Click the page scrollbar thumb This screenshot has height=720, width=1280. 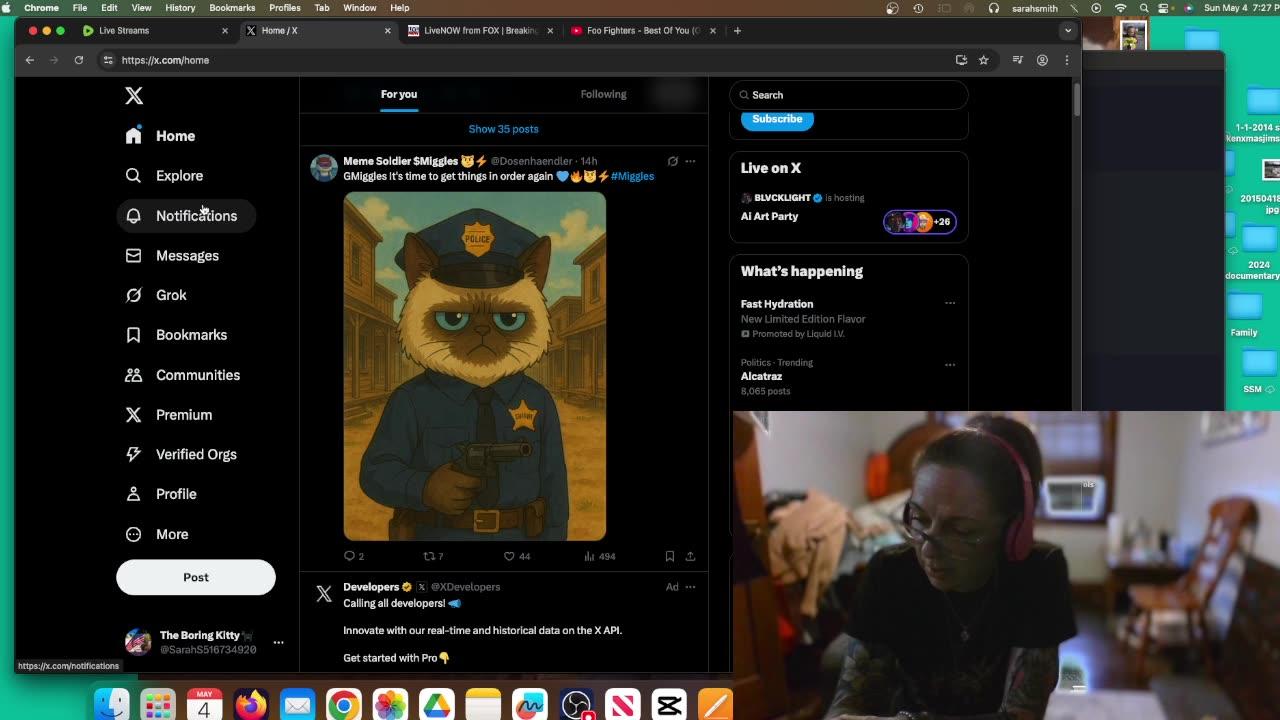click(1076, 99)
